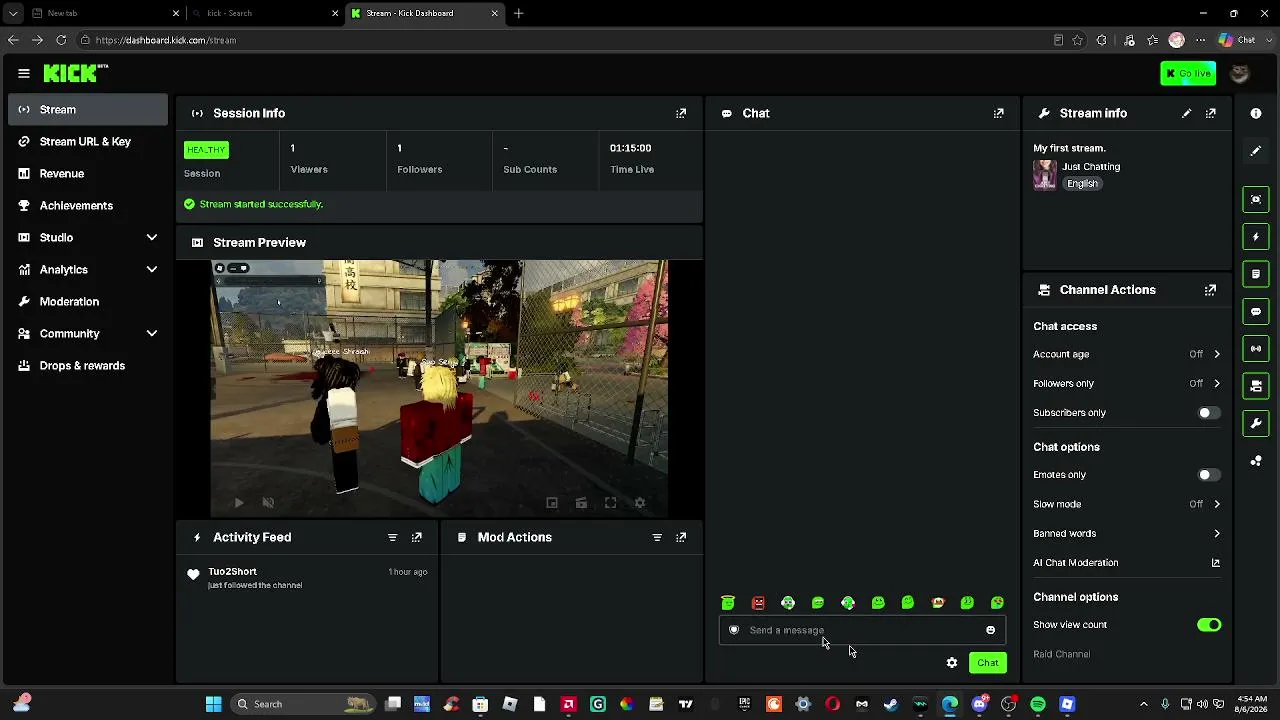This screenshot has width=1280, height=720.
Task: Turn off Show view count
Action: click(x=1209, y=625)
